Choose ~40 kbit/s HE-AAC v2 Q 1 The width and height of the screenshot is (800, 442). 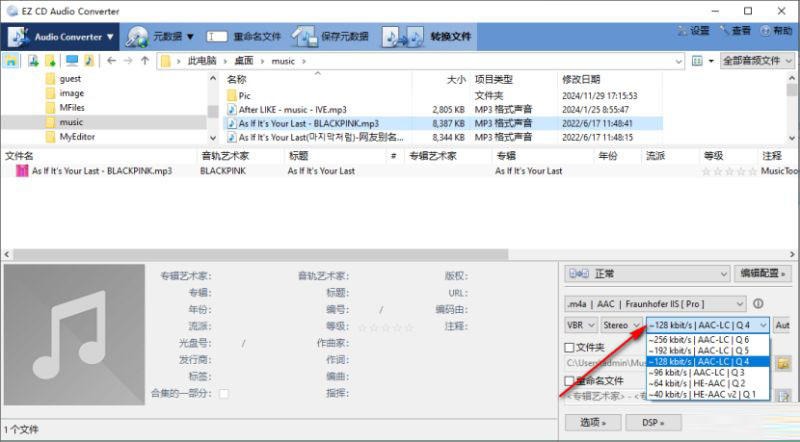pos(708,394)
